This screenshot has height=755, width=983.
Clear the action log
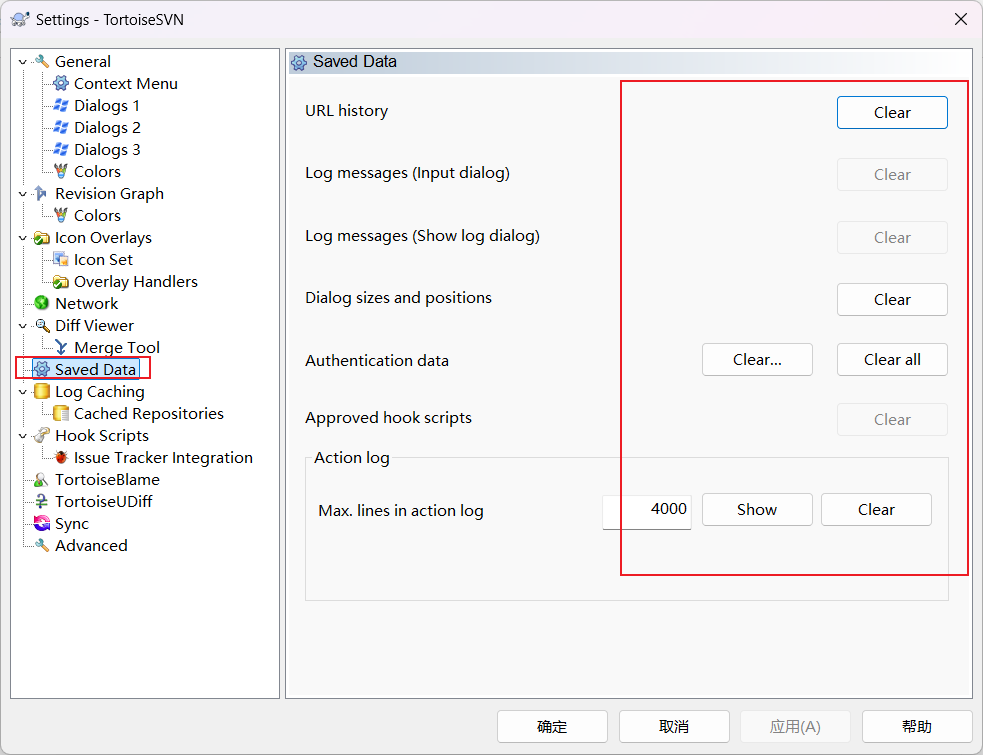pyautogui.click(x=876, y=509)
